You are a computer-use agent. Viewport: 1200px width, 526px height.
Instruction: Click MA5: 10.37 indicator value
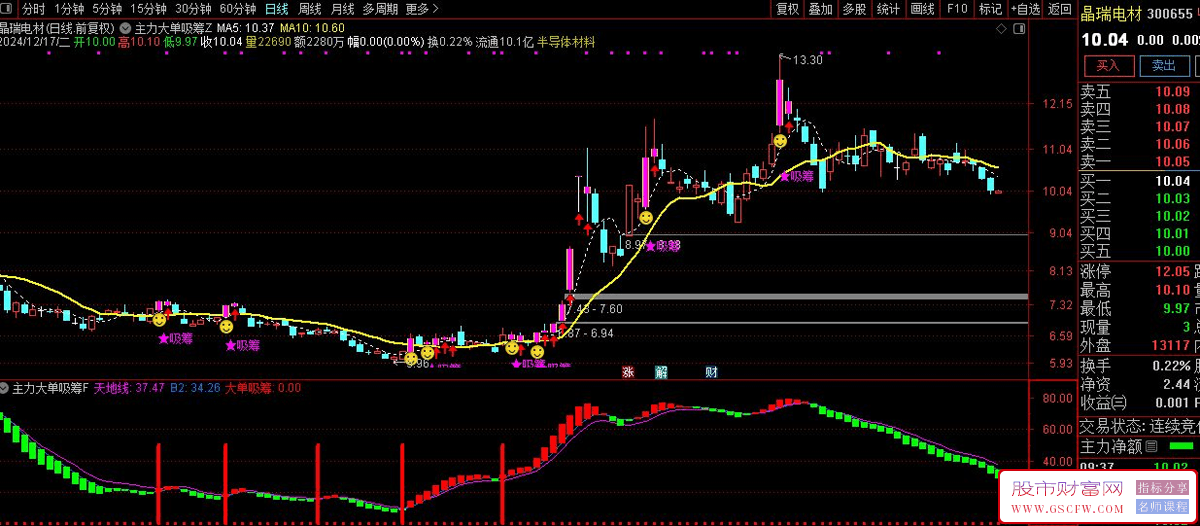click(x=245, y=29)
